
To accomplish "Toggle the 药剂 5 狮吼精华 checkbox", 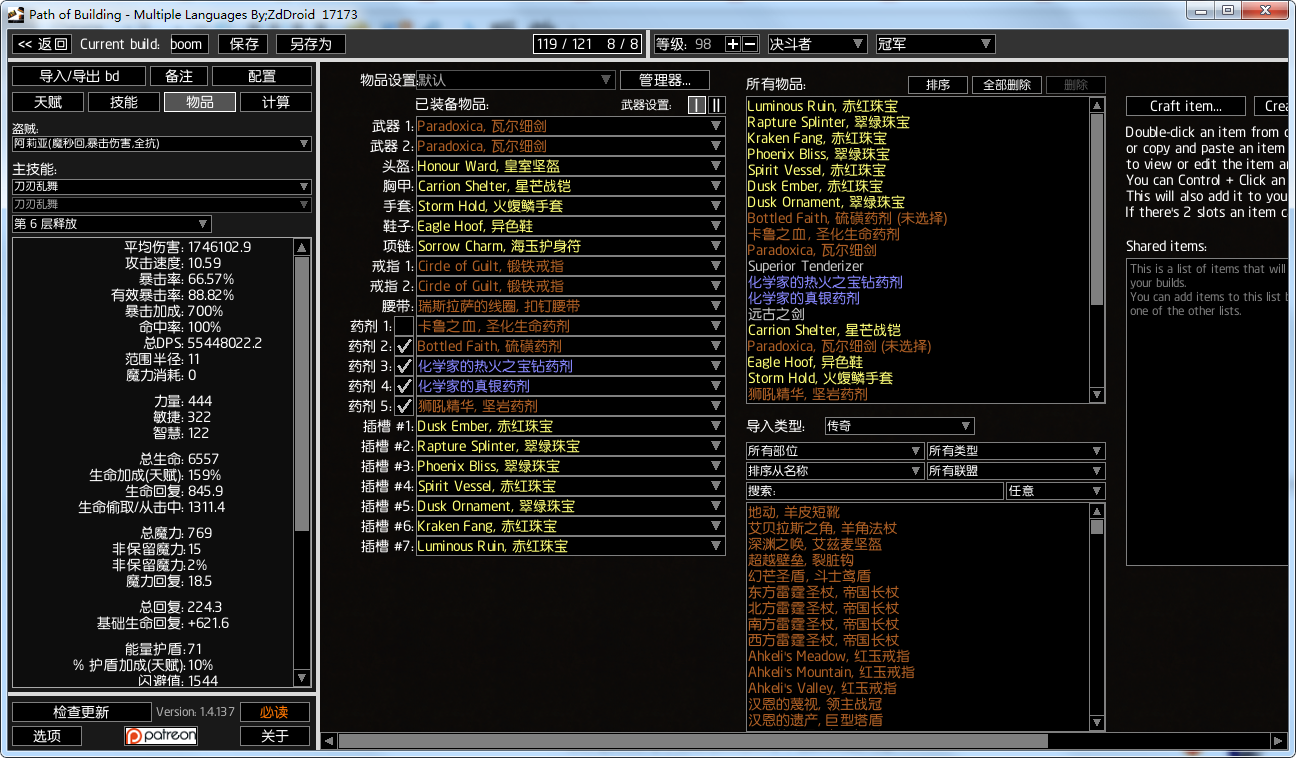I will (x=404, y=406).
